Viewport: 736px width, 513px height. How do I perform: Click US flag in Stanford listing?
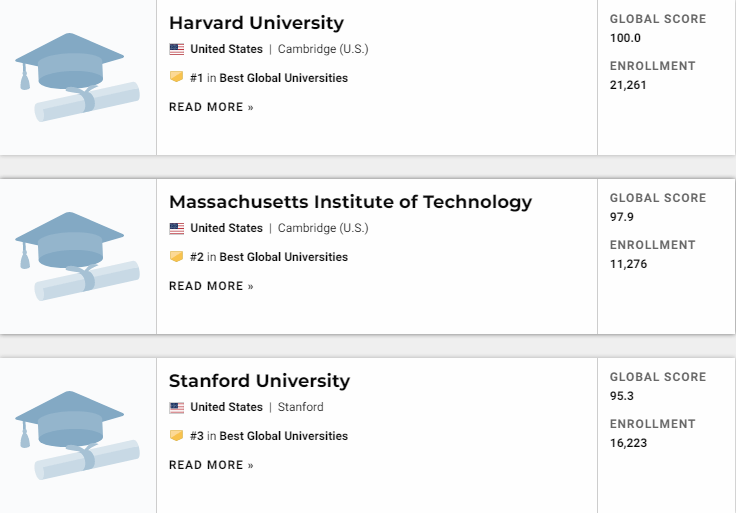point(177,407)
